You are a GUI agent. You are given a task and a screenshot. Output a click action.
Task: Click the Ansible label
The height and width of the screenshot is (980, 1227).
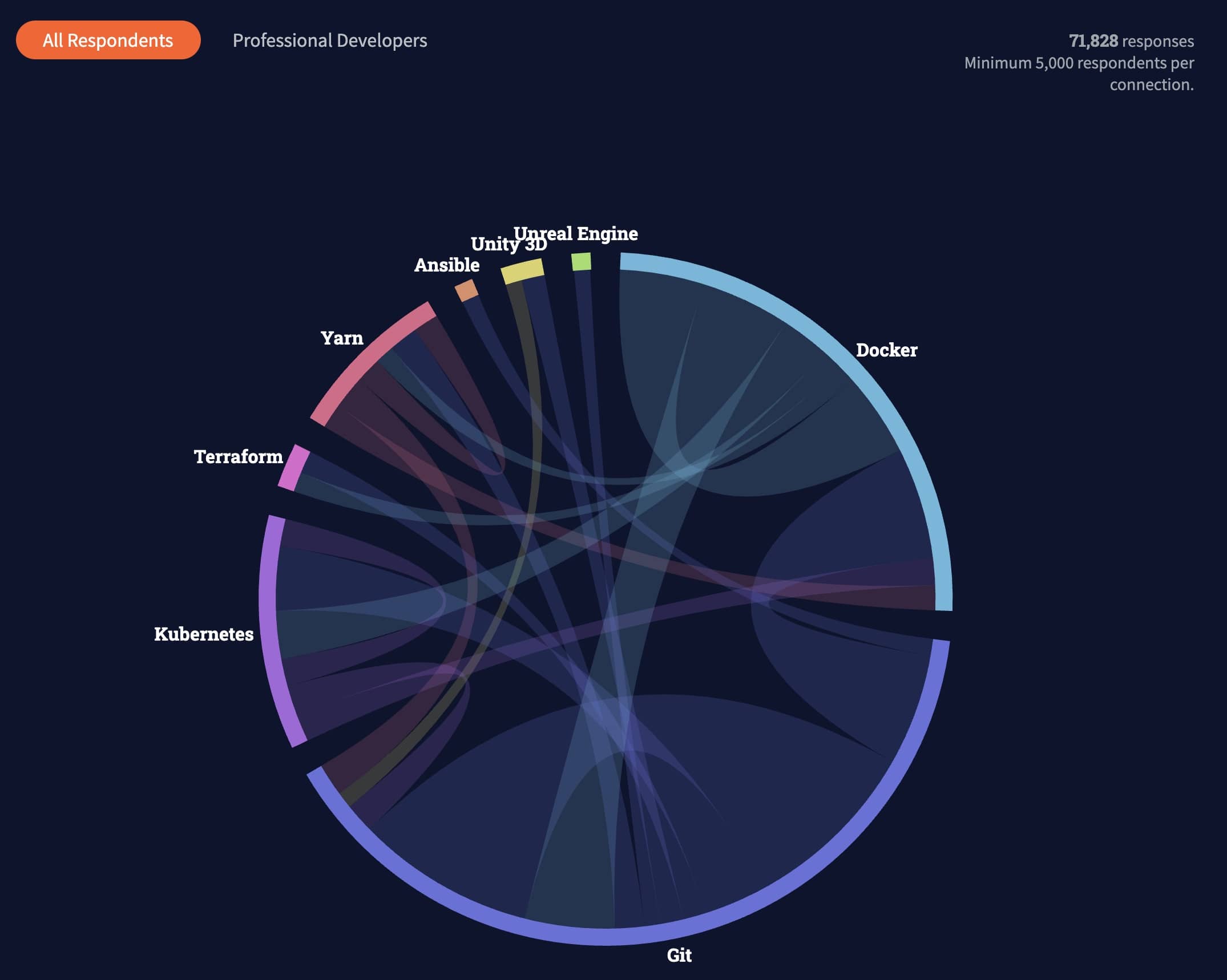tap(446, 265)
